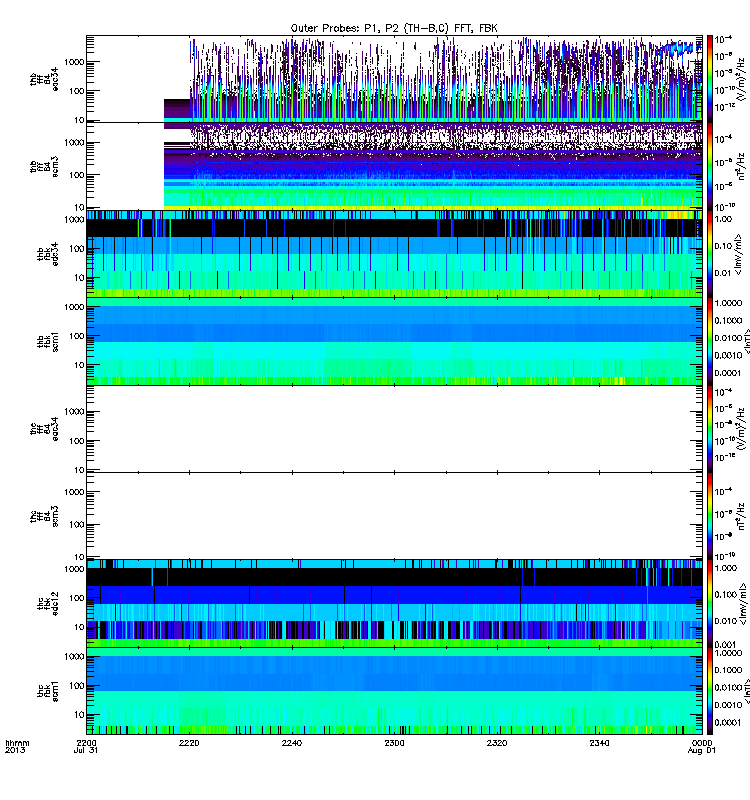Image resolution: width=750 pixels, height=800 pixels.
Task: Select the '2320' time axis label
Action: [497, 743]
